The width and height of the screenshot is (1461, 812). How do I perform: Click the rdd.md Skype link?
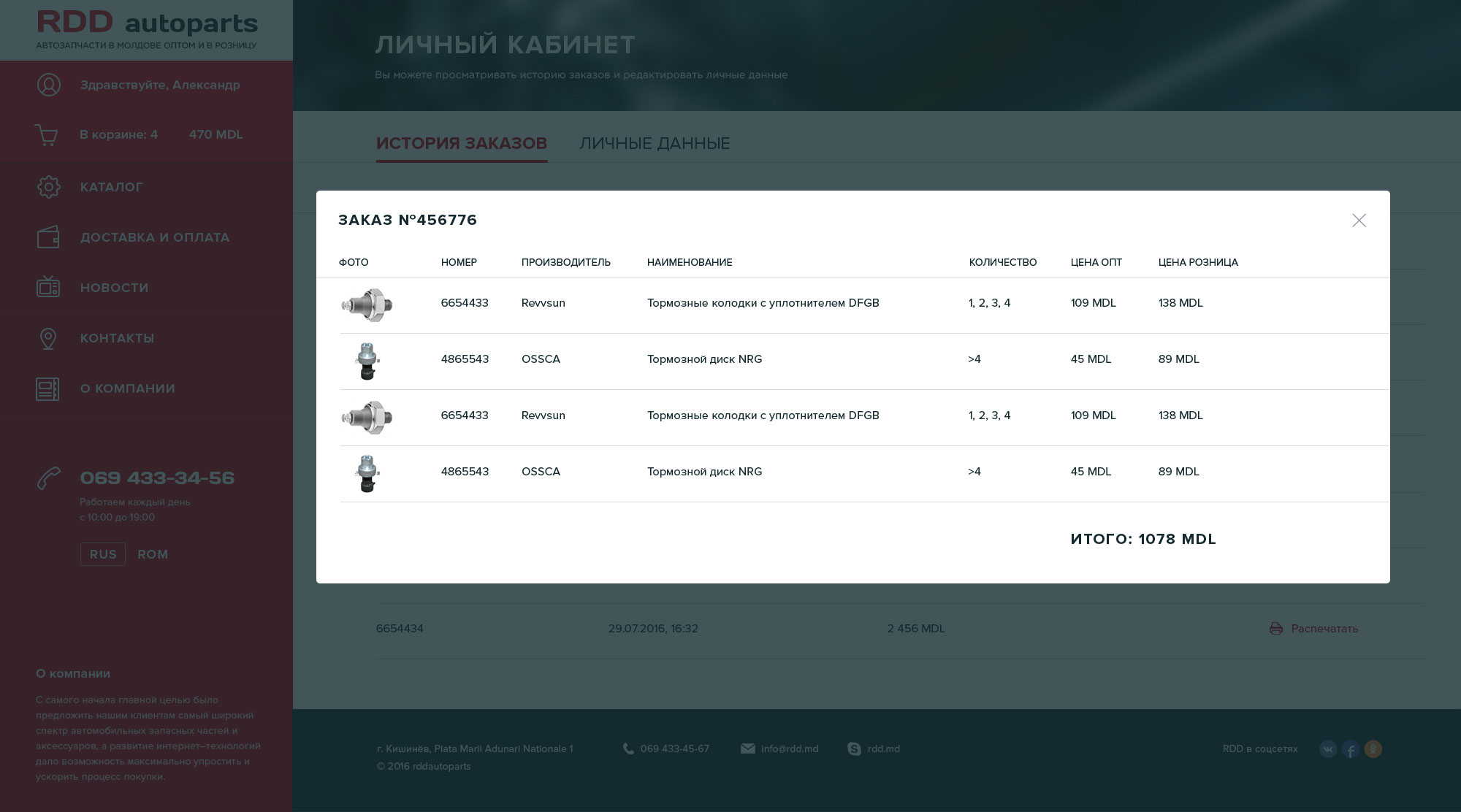pos(884,749)
